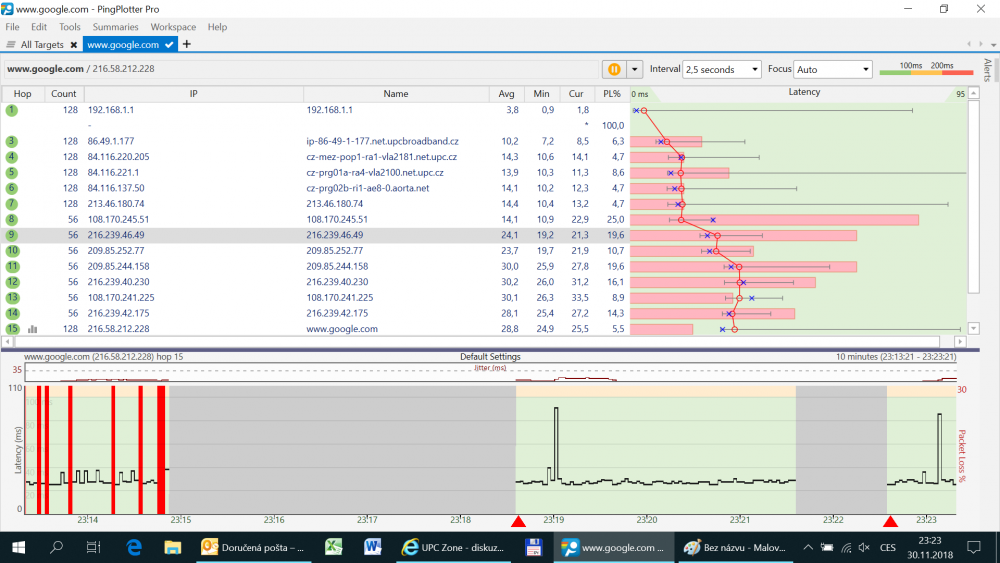Viewport: 1000px width, 563px height.
Task: Click hop 5 green circle icon
Action: pyautogui.click(x=11, y=172)
